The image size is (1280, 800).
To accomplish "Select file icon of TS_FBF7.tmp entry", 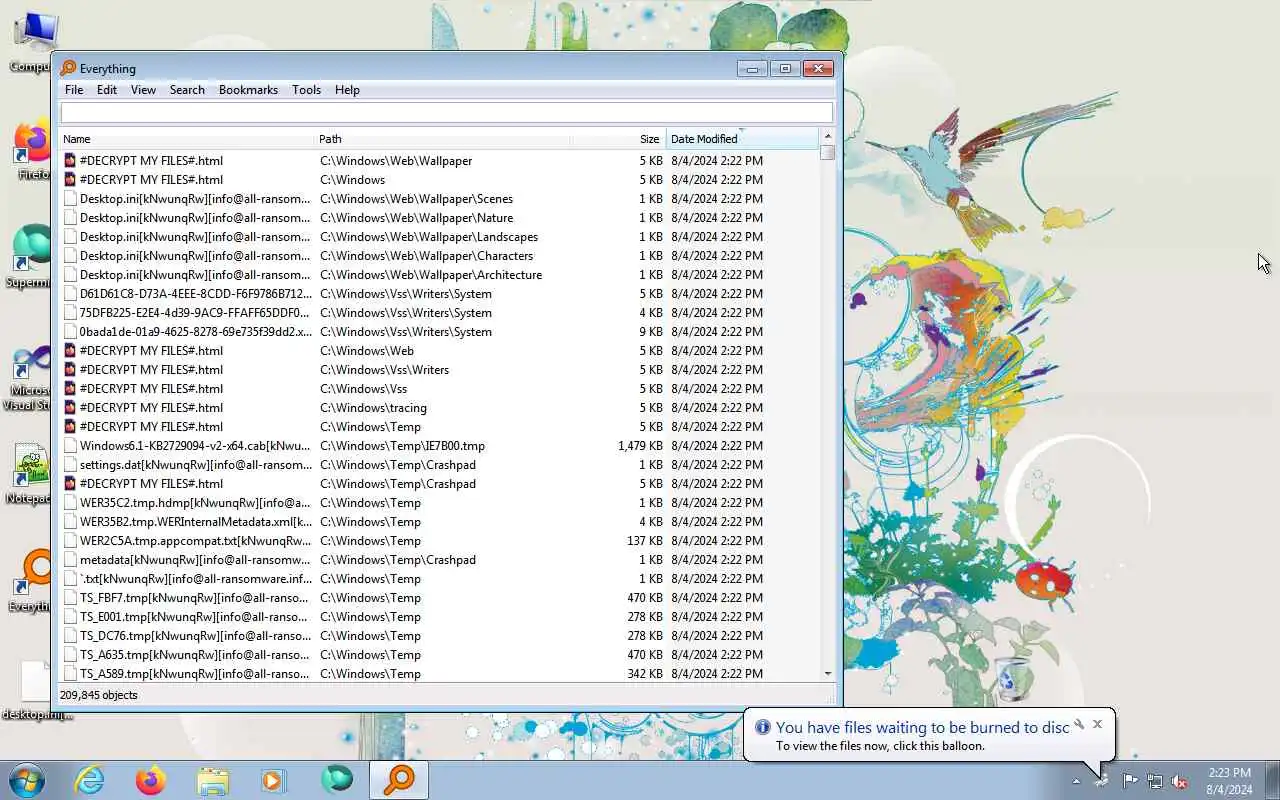I will 70,597.
